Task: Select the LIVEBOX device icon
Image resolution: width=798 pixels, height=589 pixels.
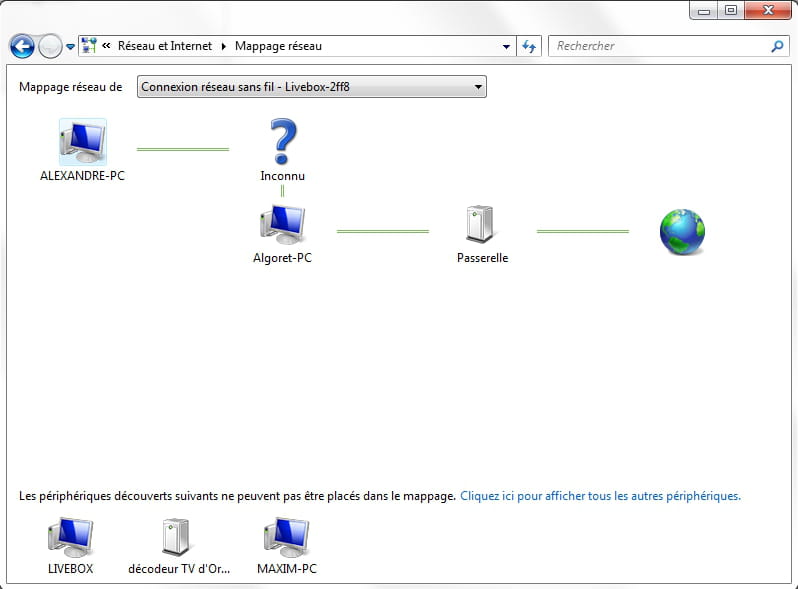Action: (x=70, y=537)
